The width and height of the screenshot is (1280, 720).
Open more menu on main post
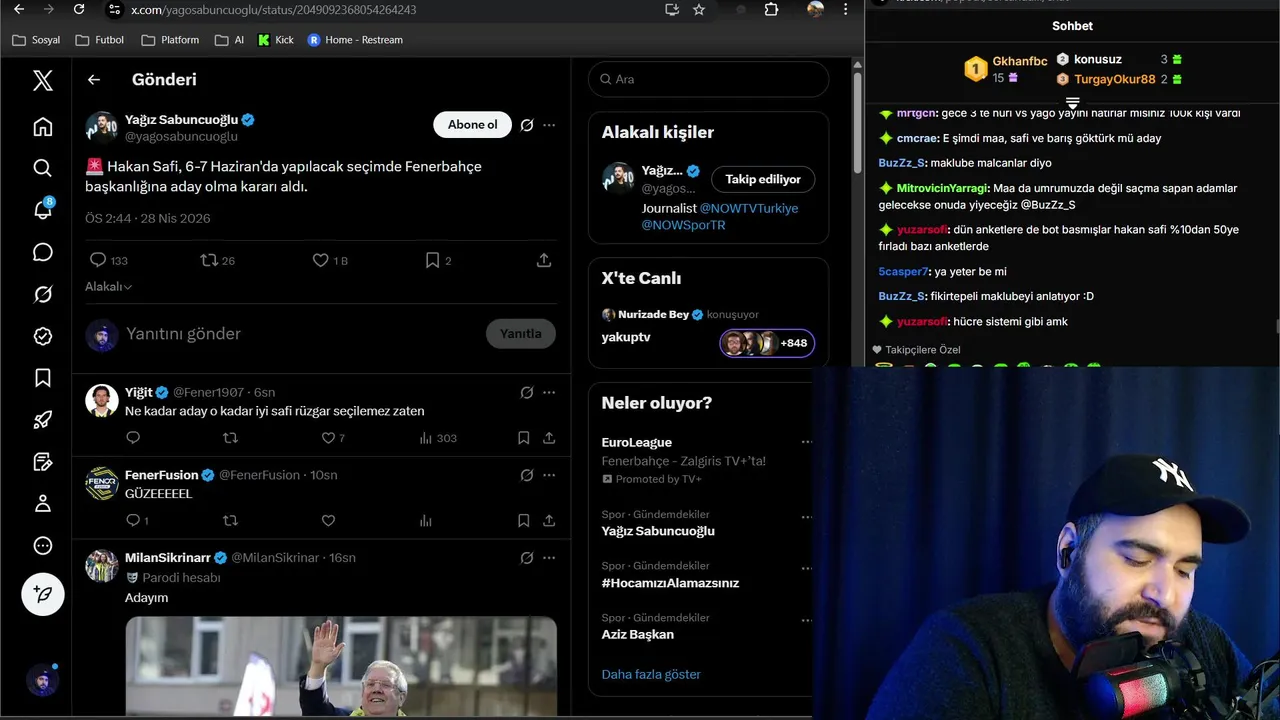(x=549, y=125)
